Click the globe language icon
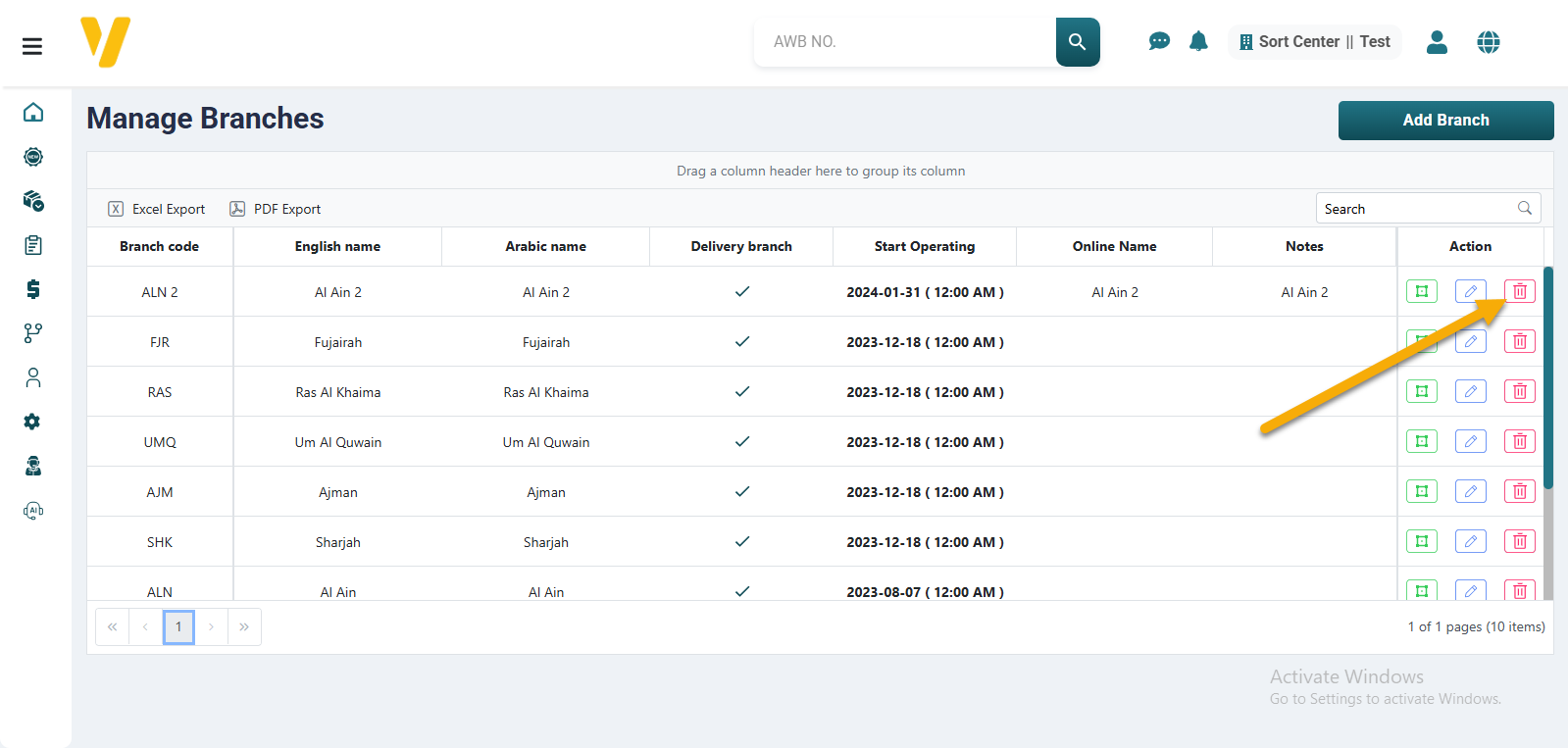Image resolution: width=1568 pixels, height=748 pixels. pos(1488,42)
